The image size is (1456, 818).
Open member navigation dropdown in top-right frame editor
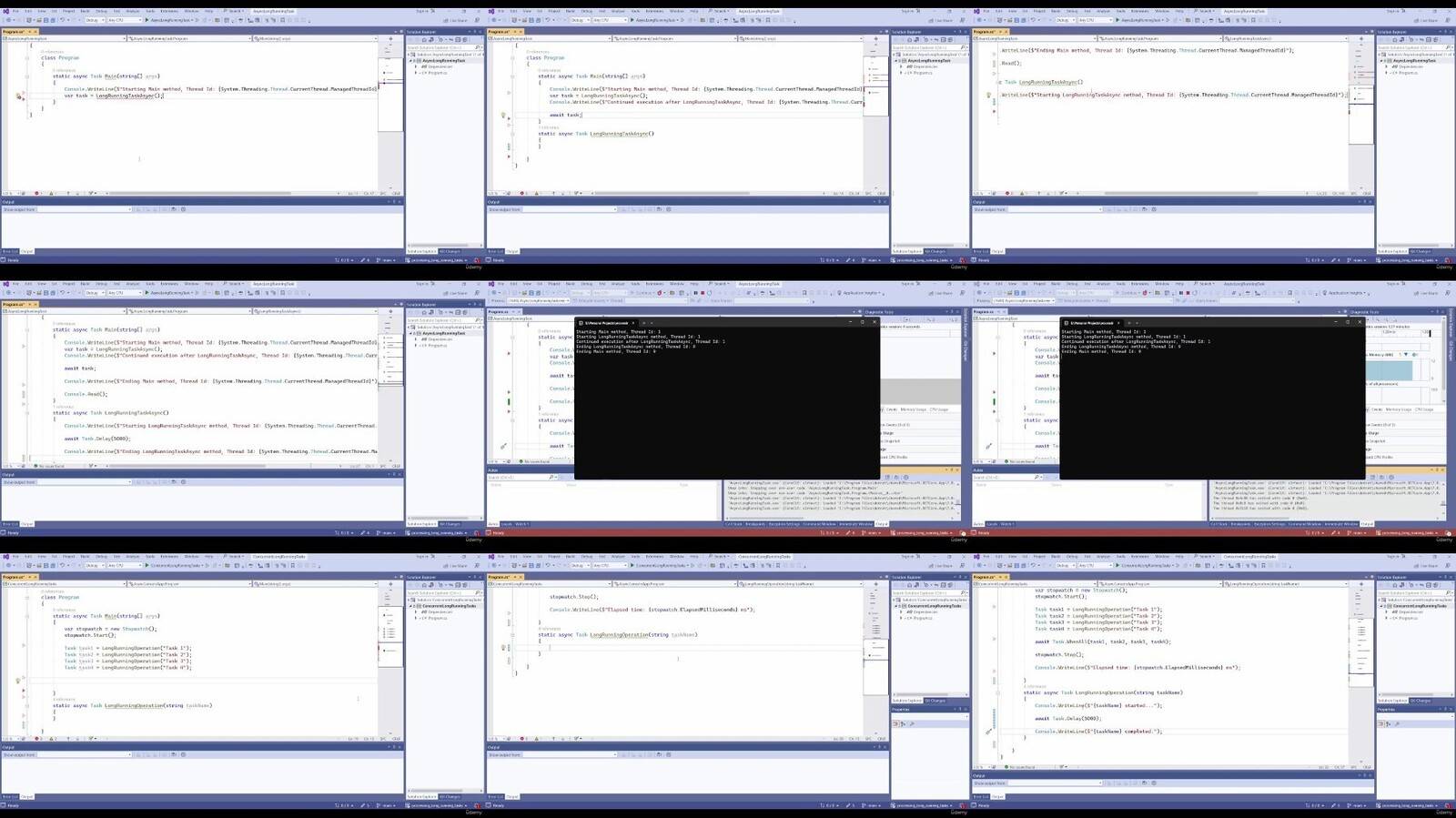click(x=1283, y=39)
